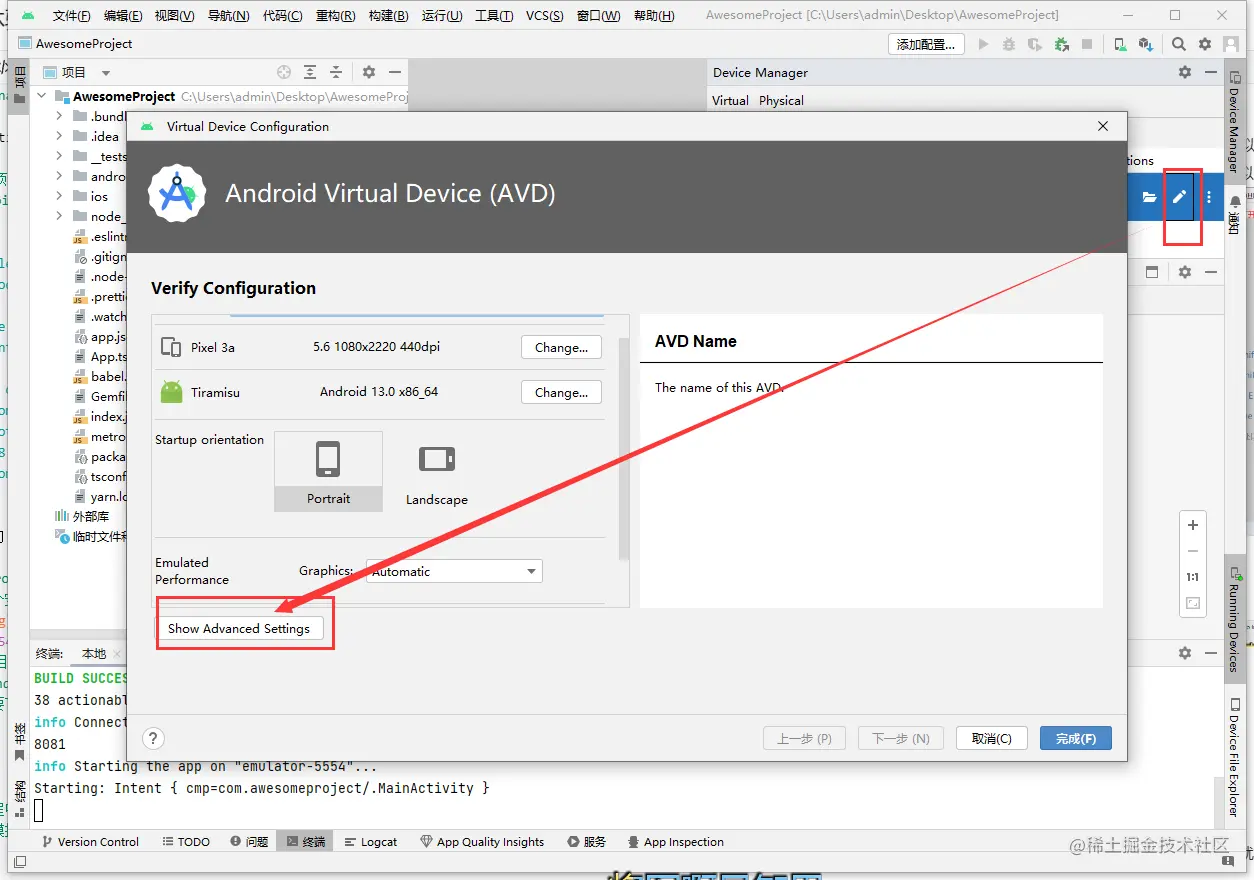Expand AwesomeProject root tree node
The width and height of the screenshot is (1254, 880).
point(42,96)
